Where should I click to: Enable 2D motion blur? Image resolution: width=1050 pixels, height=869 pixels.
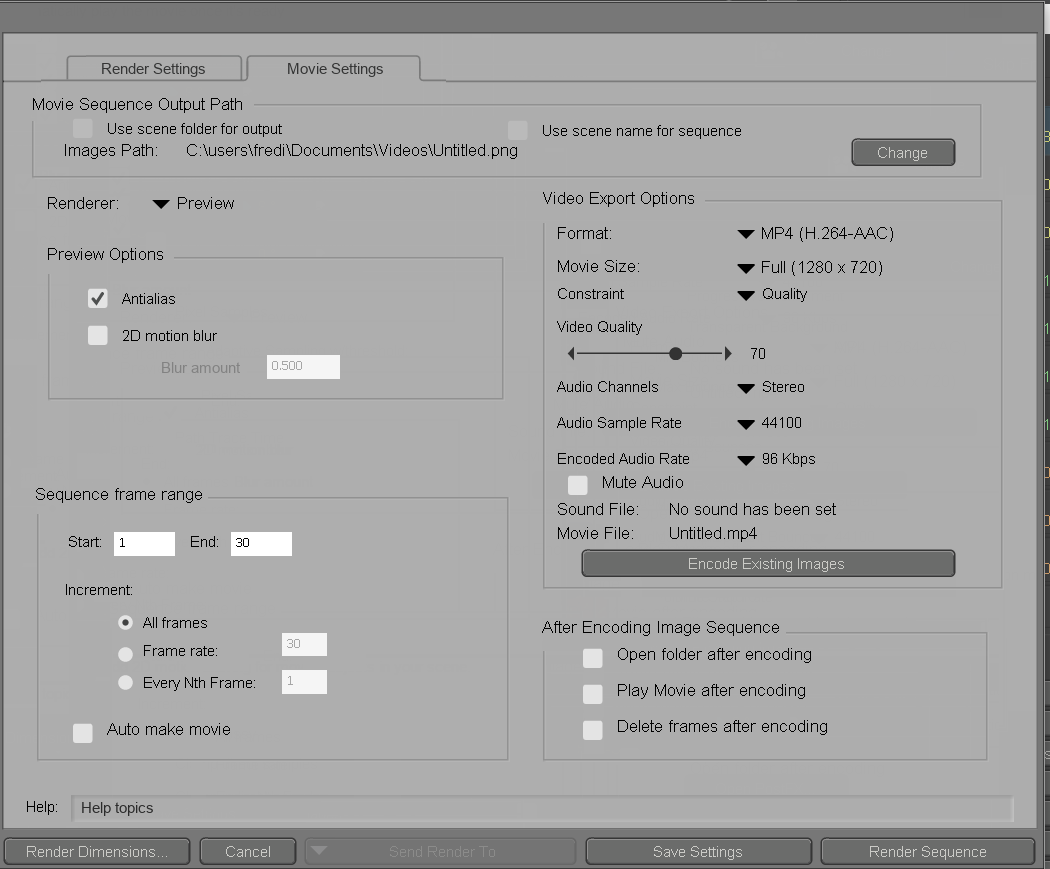coord(98,336)
